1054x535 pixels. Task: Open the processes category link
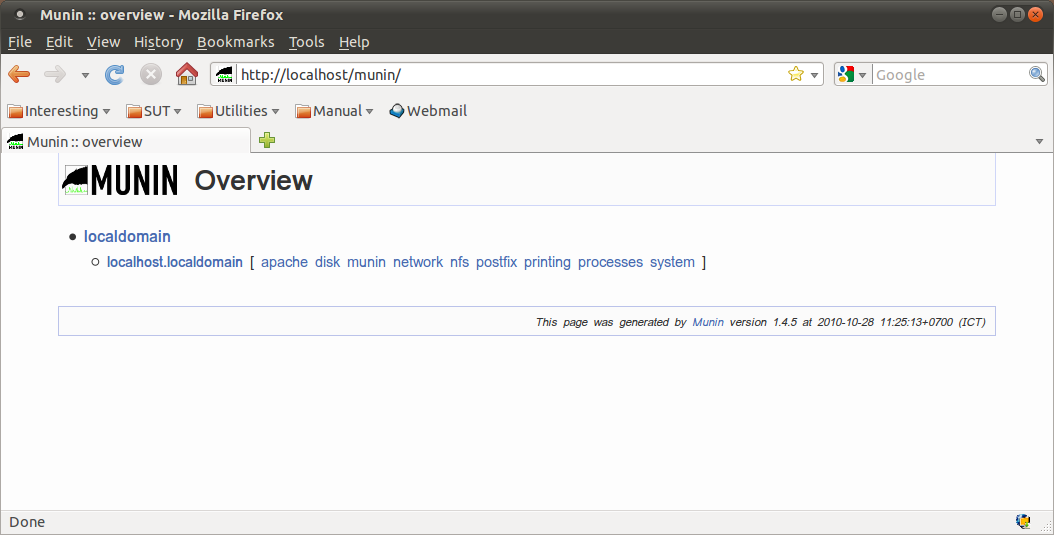click(610, 262)
